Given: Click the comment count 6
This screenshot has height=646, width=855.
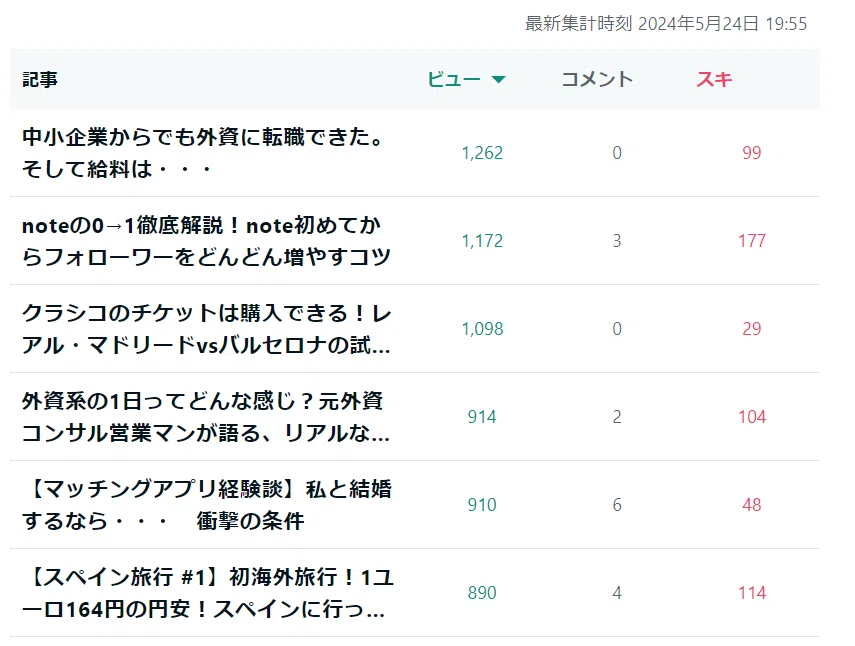Looking at the screenshot, I should coord(617,505).
